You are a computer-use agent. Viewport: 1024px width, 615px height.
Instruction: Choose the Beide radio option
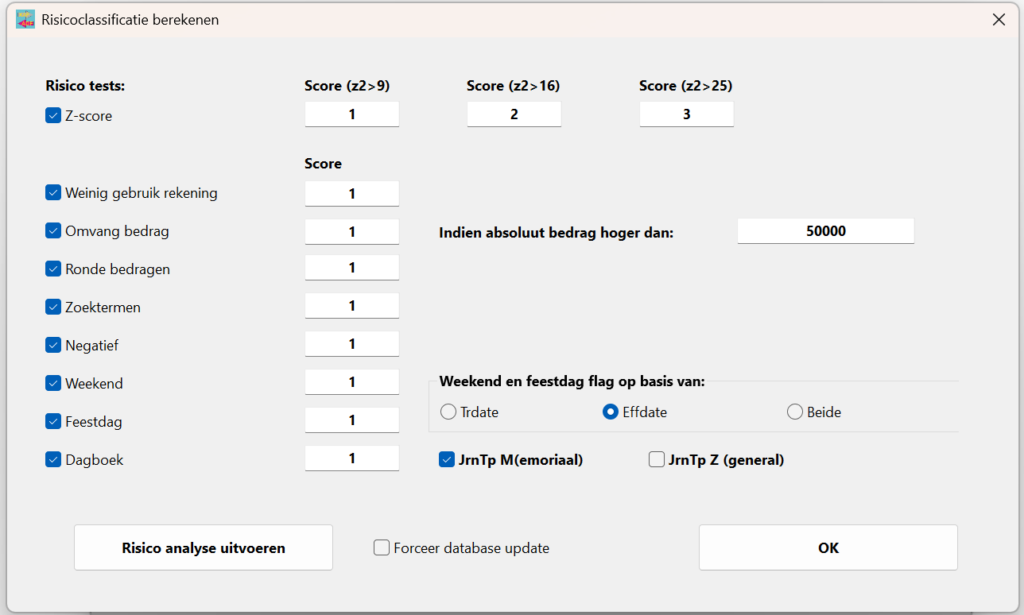click(795, 412)
